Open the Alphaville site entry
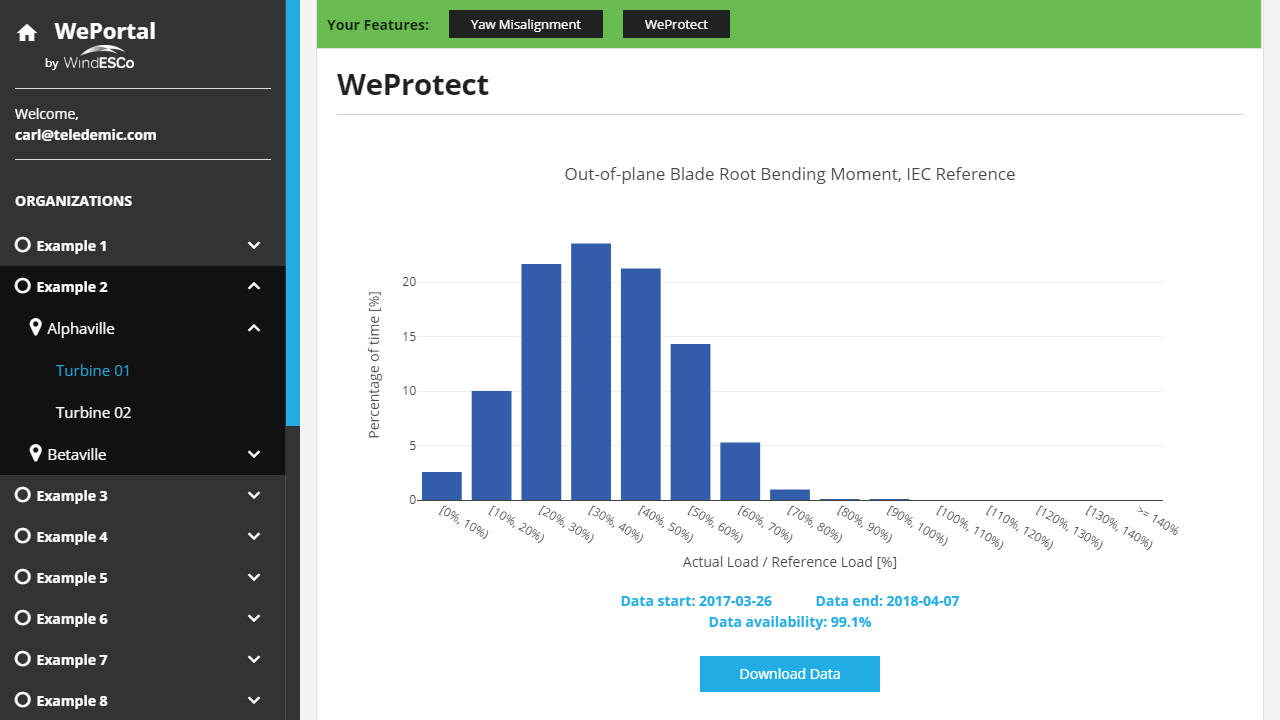This screenshot has height=720, width=1280. tap(81, 328)
